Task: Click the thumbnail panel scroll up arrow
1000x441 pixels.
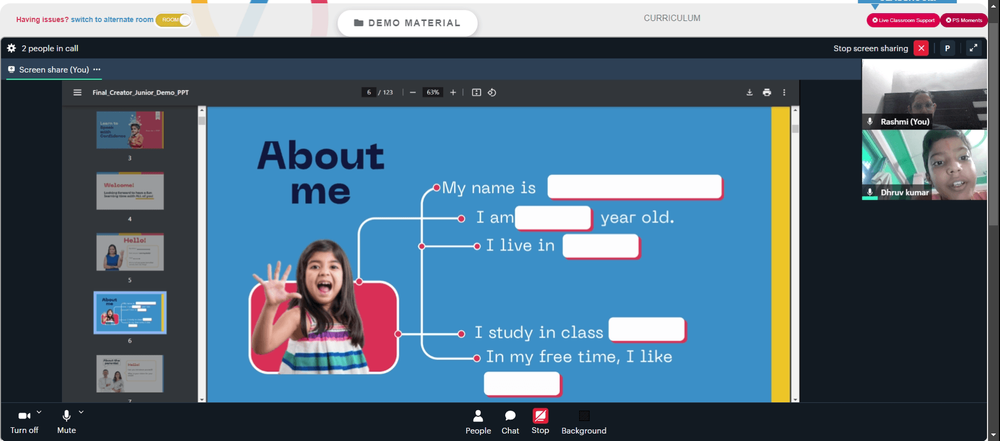Action: click(202, 110)
